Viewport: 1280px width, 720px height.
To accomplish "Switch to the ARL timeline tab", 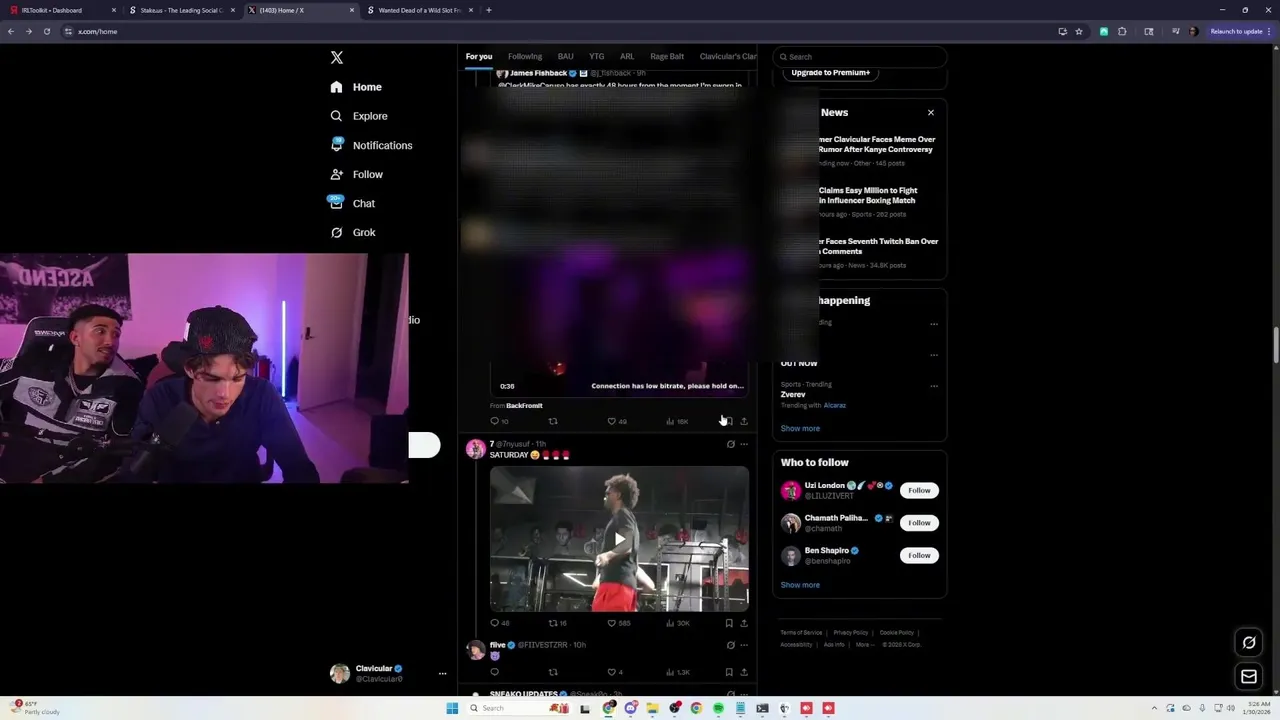I will coord(627,57).
